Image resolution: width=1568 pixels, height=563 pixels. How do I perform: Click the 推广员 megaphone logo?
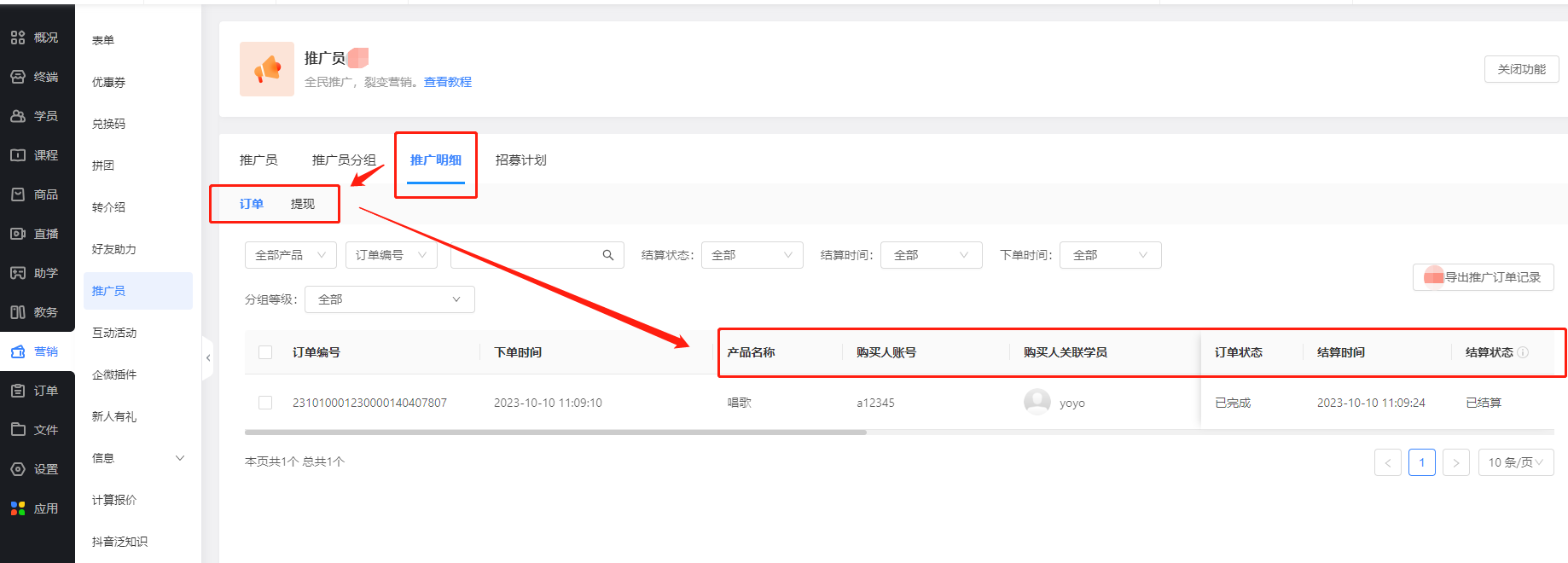click(267, 69)
